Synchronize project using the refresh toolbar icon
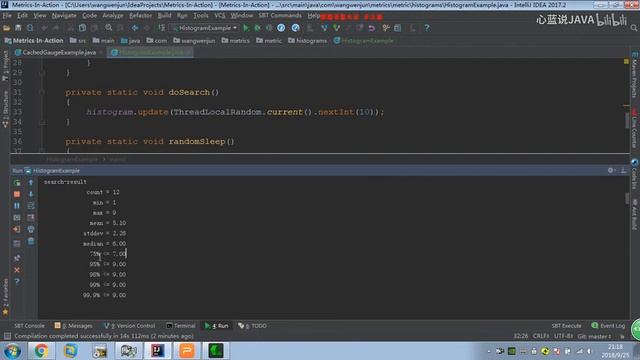 pyautogui.click(x=30, y=28)
